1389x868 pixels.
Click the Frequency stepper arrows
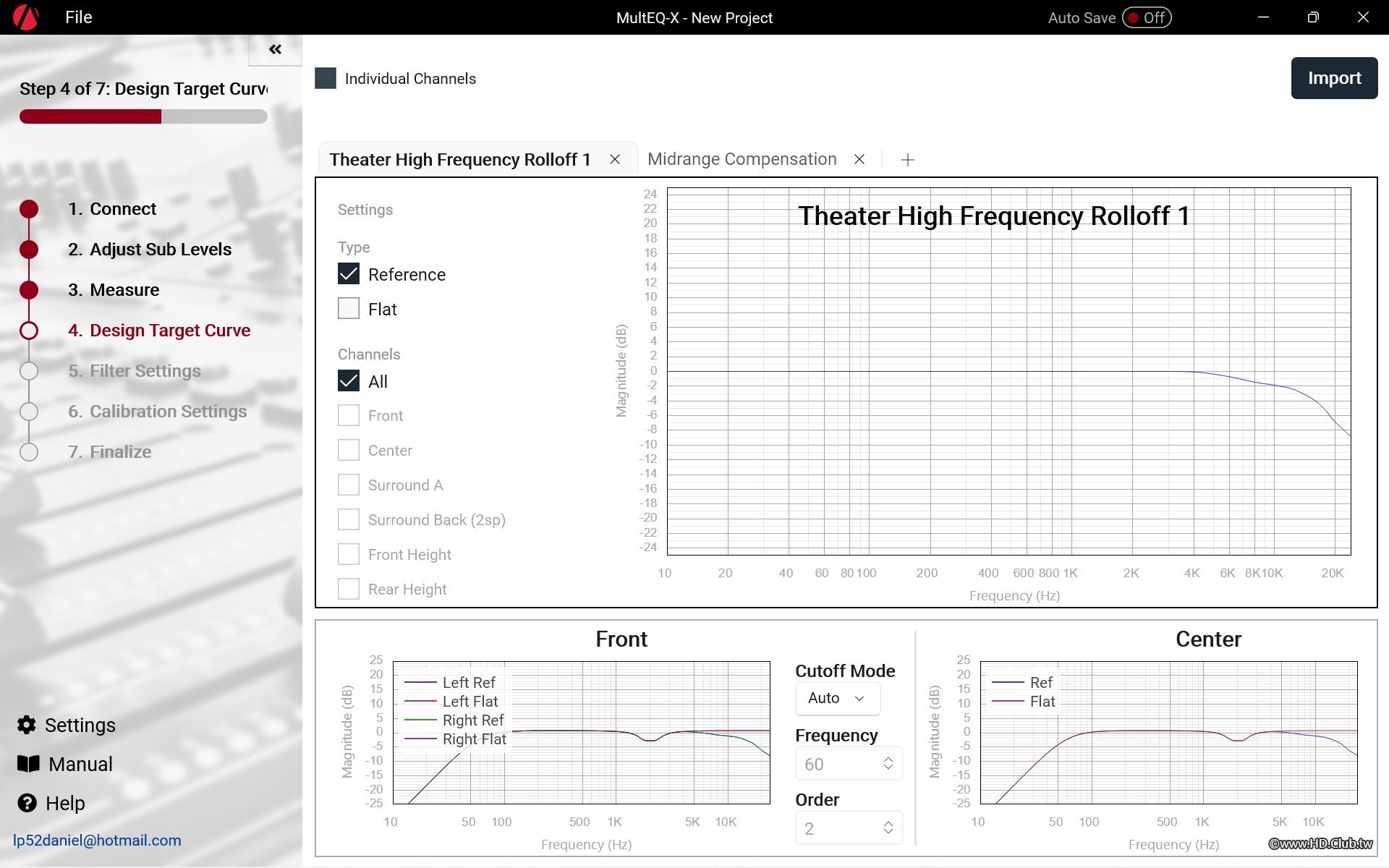pyautogui.click(x=888, y=764)
